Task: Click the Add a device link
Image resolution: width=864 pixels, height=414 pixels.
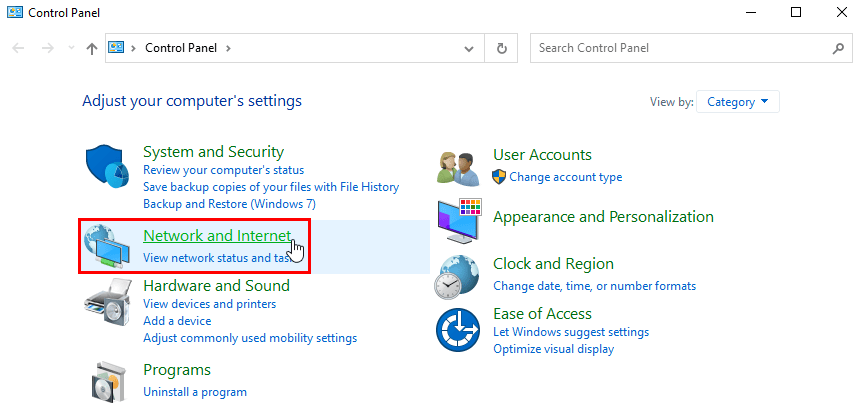Action: pyautogui.click(x=177, y=321)
